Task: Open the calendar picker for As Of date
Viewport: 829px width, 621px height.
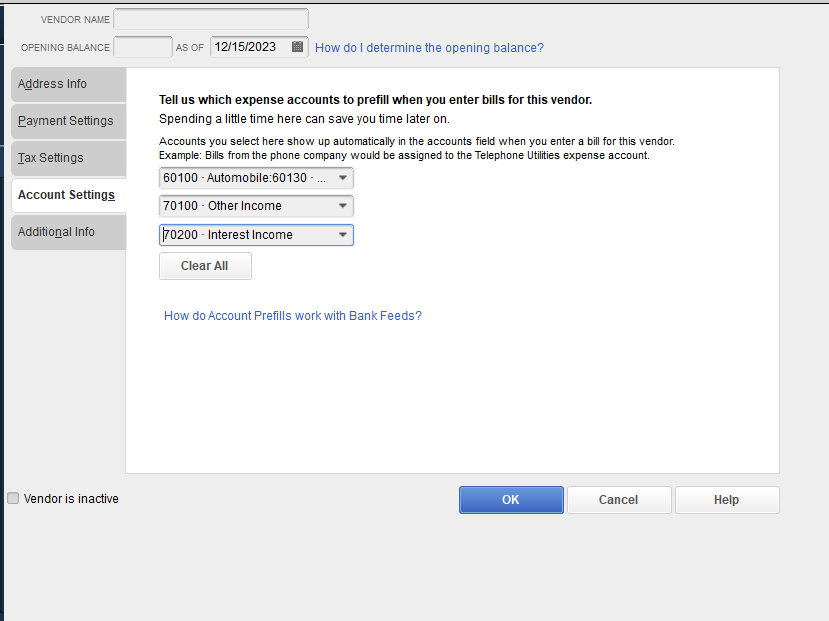Action: (298, 47)
